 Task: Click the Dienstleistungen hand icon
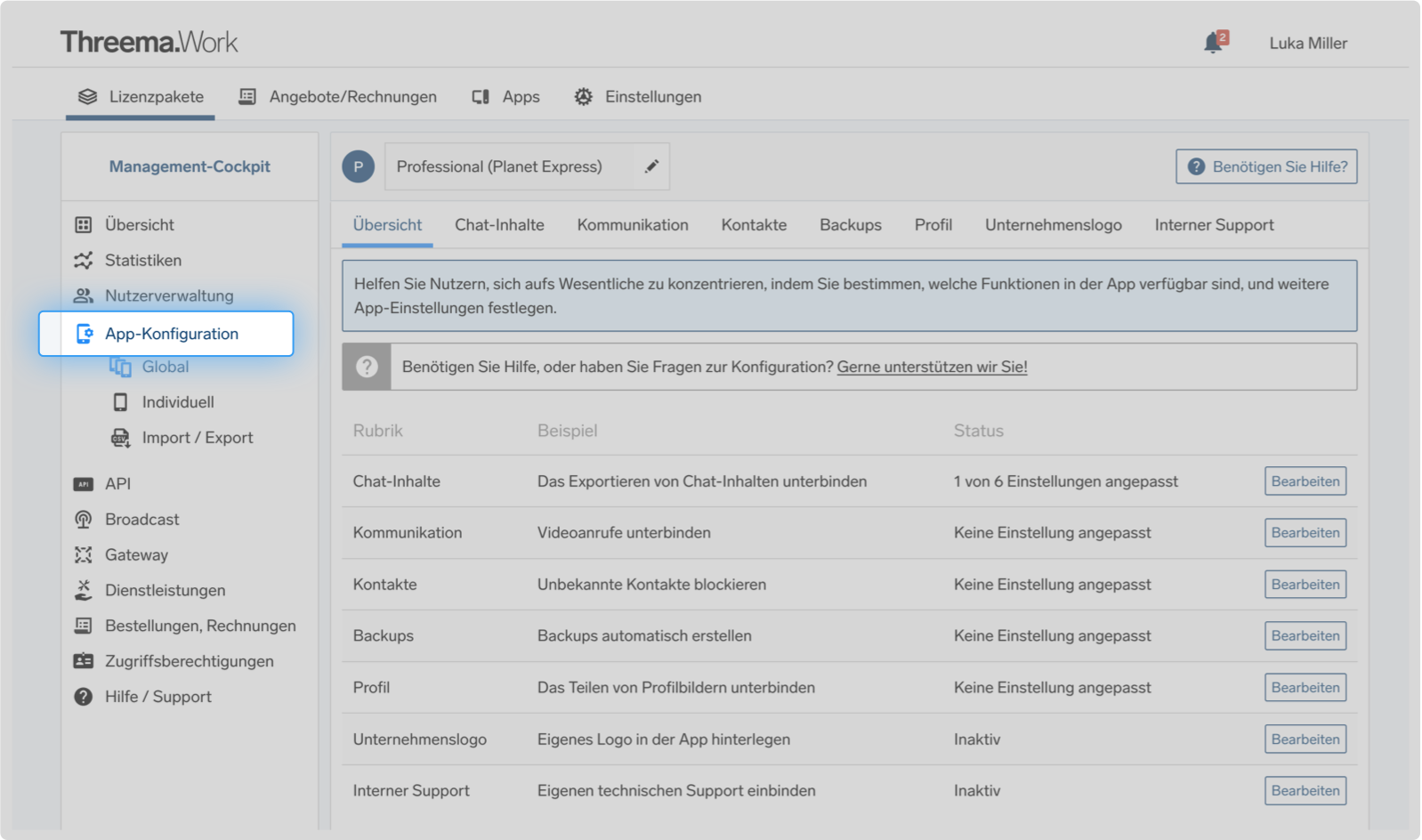(84, 590)
